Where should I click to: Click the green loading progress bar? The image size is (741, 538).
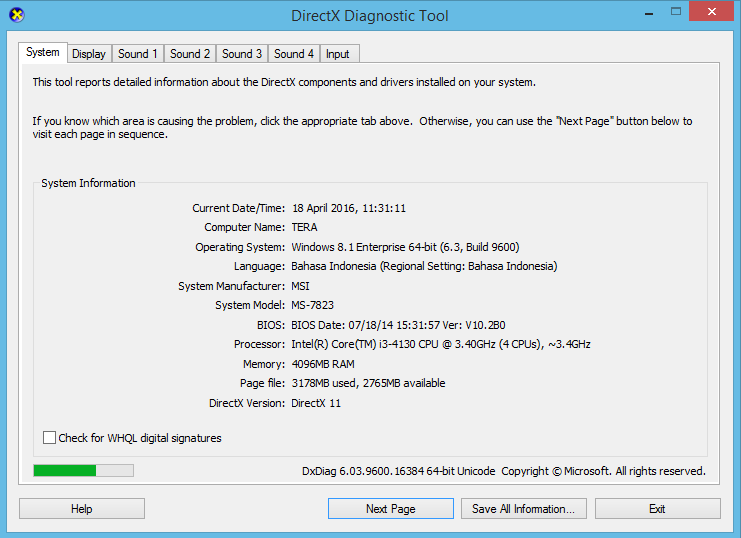tap(84, 470)
